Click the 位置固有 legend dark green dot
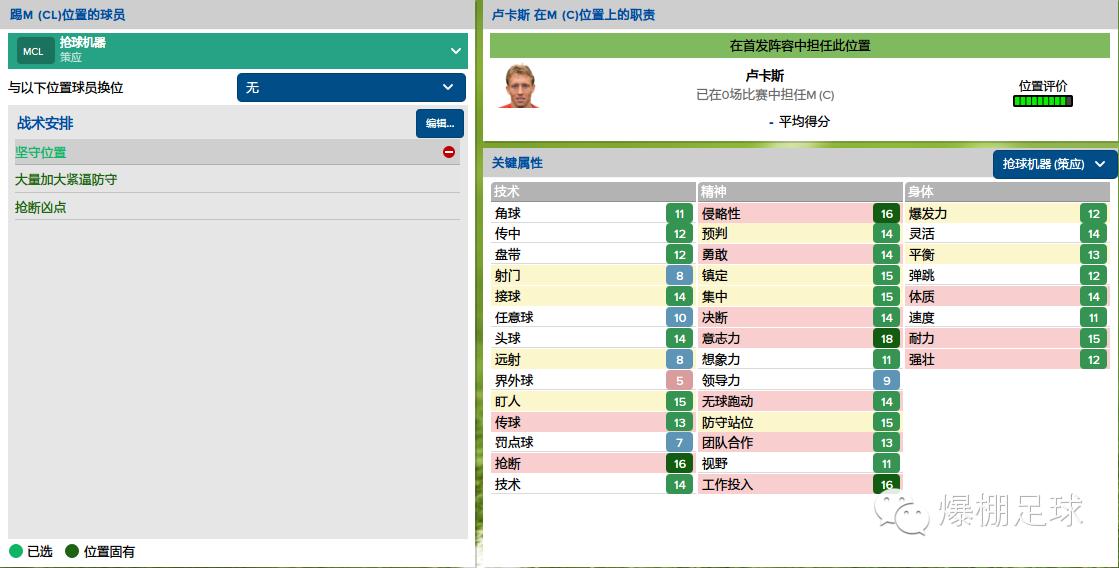 pyautogui.click(x=71, y=551)
